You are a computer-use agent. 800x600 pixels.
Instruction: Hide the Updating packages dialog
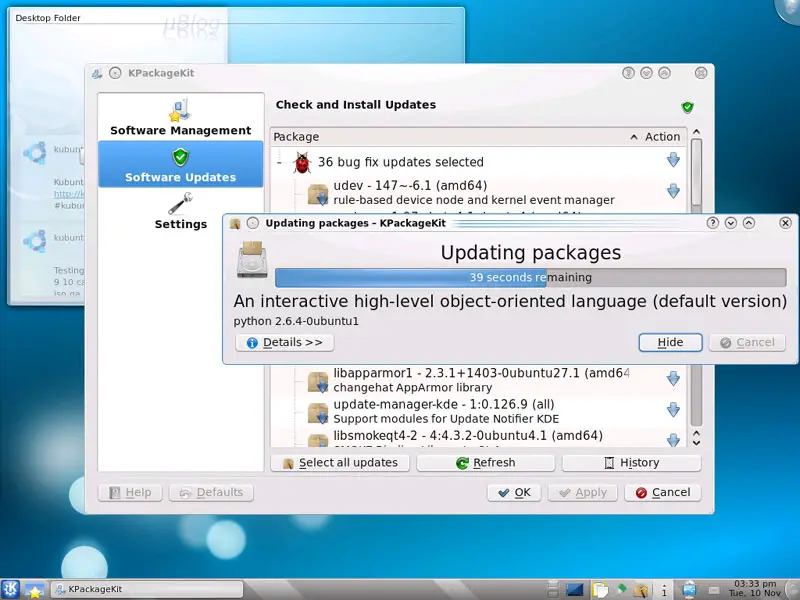pos(670,342)
